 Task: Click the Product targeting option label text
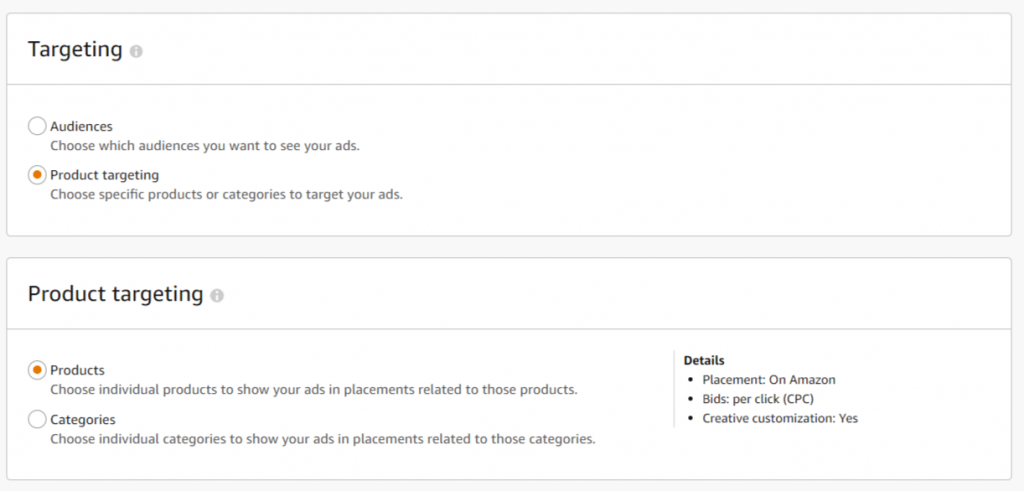104,175
